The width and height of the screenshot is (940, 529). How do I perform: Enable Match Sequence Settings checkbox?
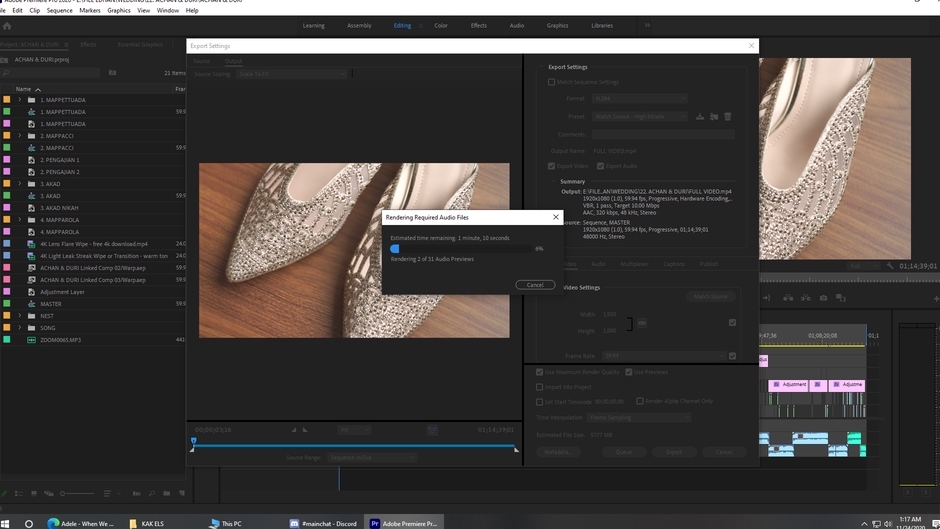(552, 82)
